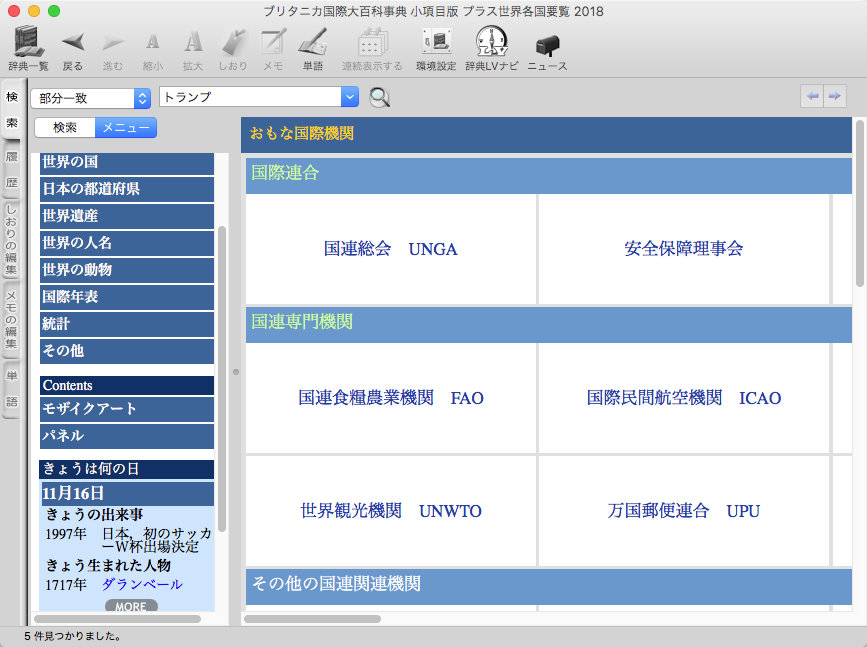
Task: Select the しおりの編集 side tab
Action: pyautogui.click(x=12, y=239)
